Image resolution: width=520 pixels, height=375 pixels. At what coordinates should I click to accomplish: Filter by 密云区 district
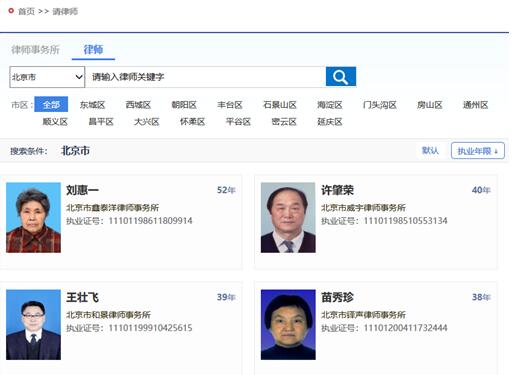(284, 122)
